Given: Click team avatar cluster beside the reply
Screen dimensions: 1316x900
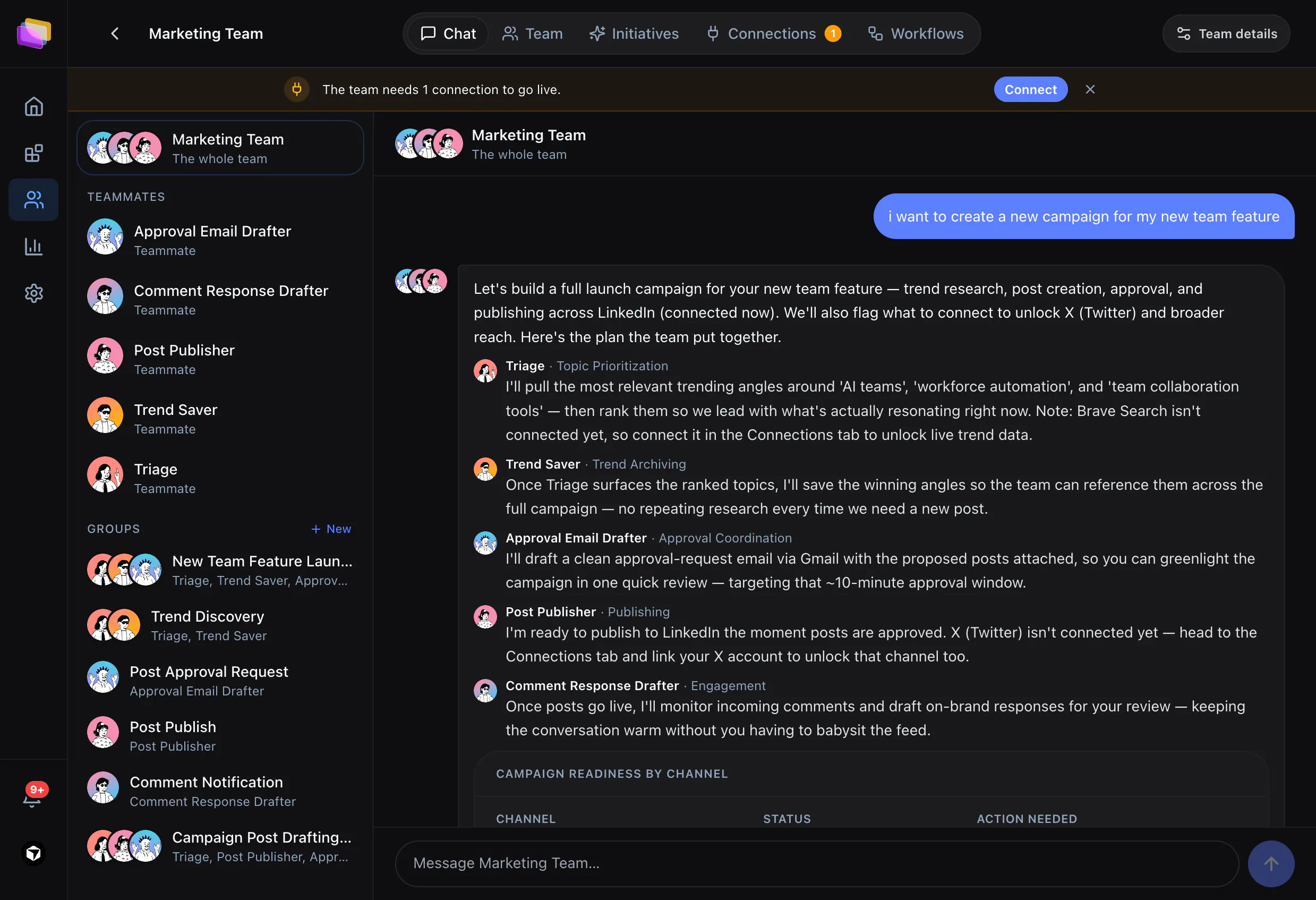Looking at the screenshot, I should tap(421, 281).
